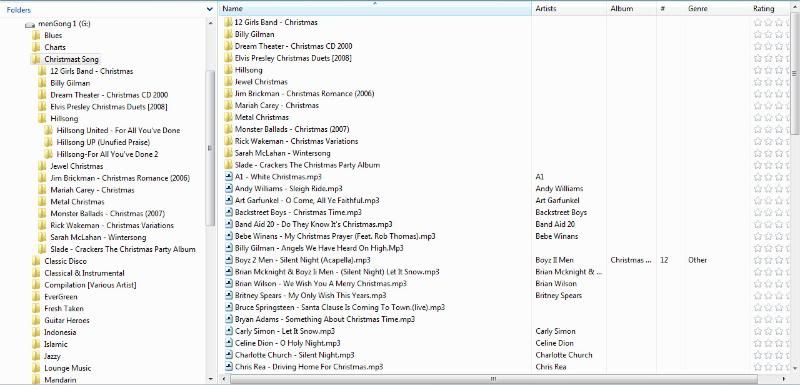
Task: Click the horizontal scrollbar thumb at bottom
Action: [x=493, y=379]
